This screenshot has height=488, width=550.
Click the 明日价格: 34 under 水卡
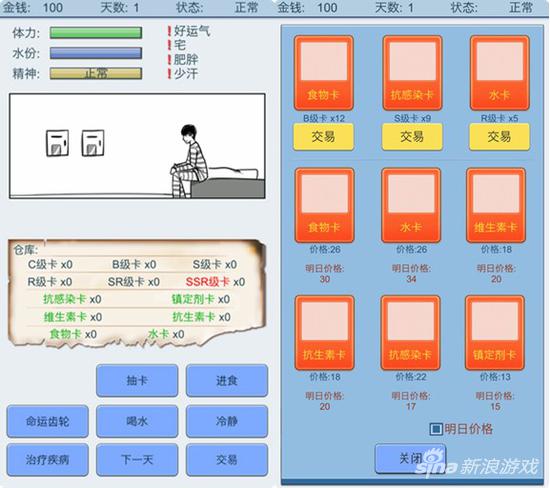click(x=411, y=274)
